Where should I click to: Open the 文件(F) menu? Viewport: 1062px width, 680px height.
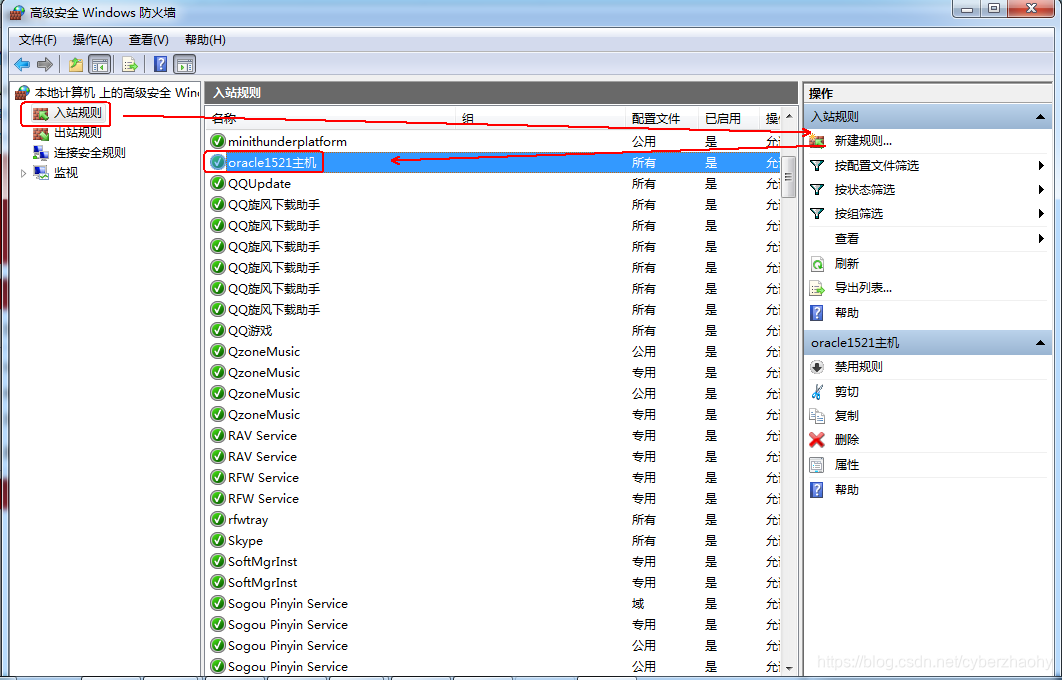(37, 40)
